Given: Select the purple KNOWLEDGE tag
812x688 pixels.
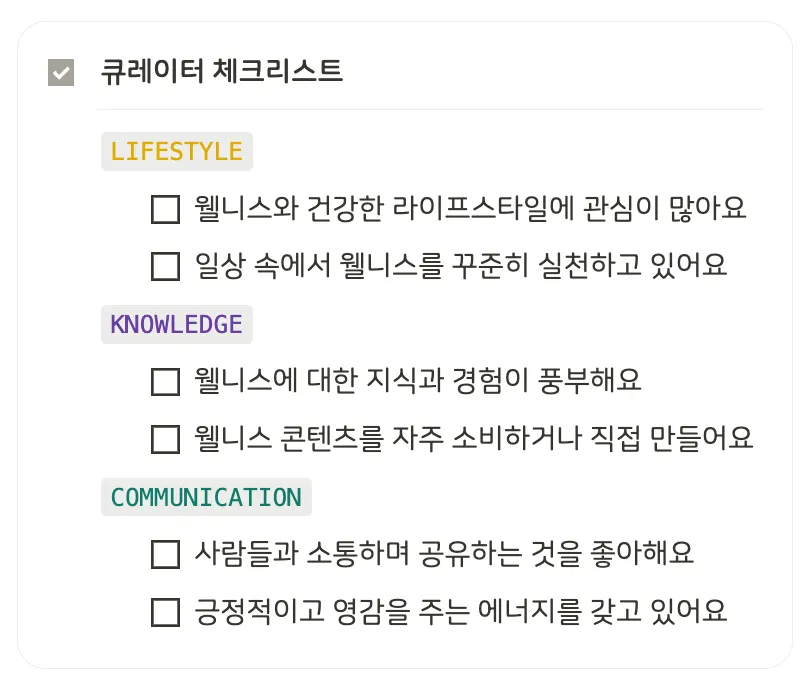Looking at the screenshot, I should (x=177, y=325).
